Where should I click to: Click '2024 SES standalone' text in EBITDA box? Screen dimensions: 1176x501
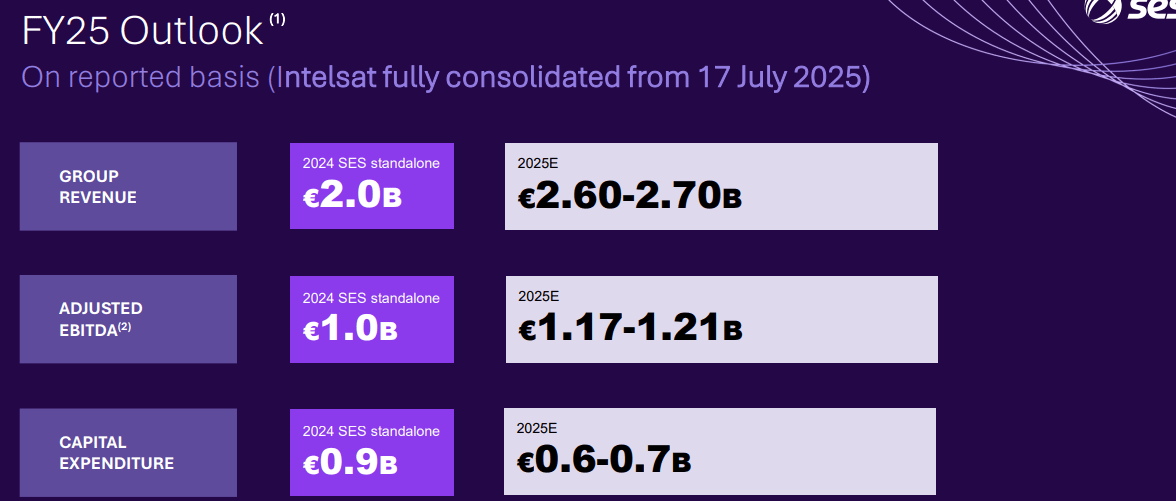(x=371, y=298)
